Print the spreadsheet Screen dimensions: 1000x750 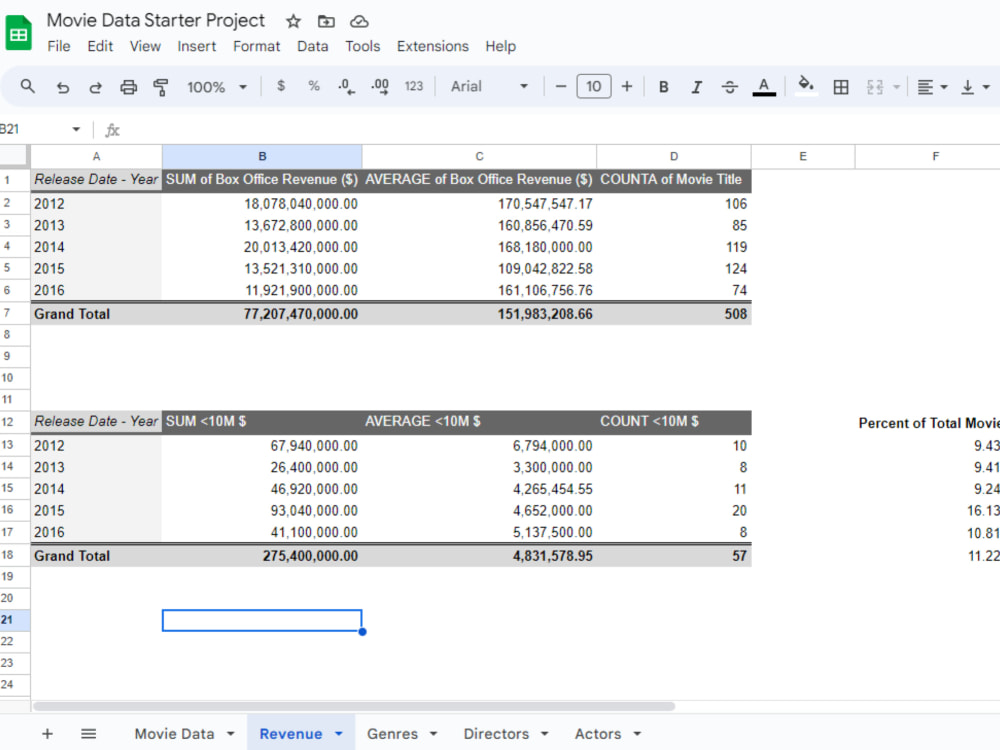pyautogui.click(x=129, y=87)
